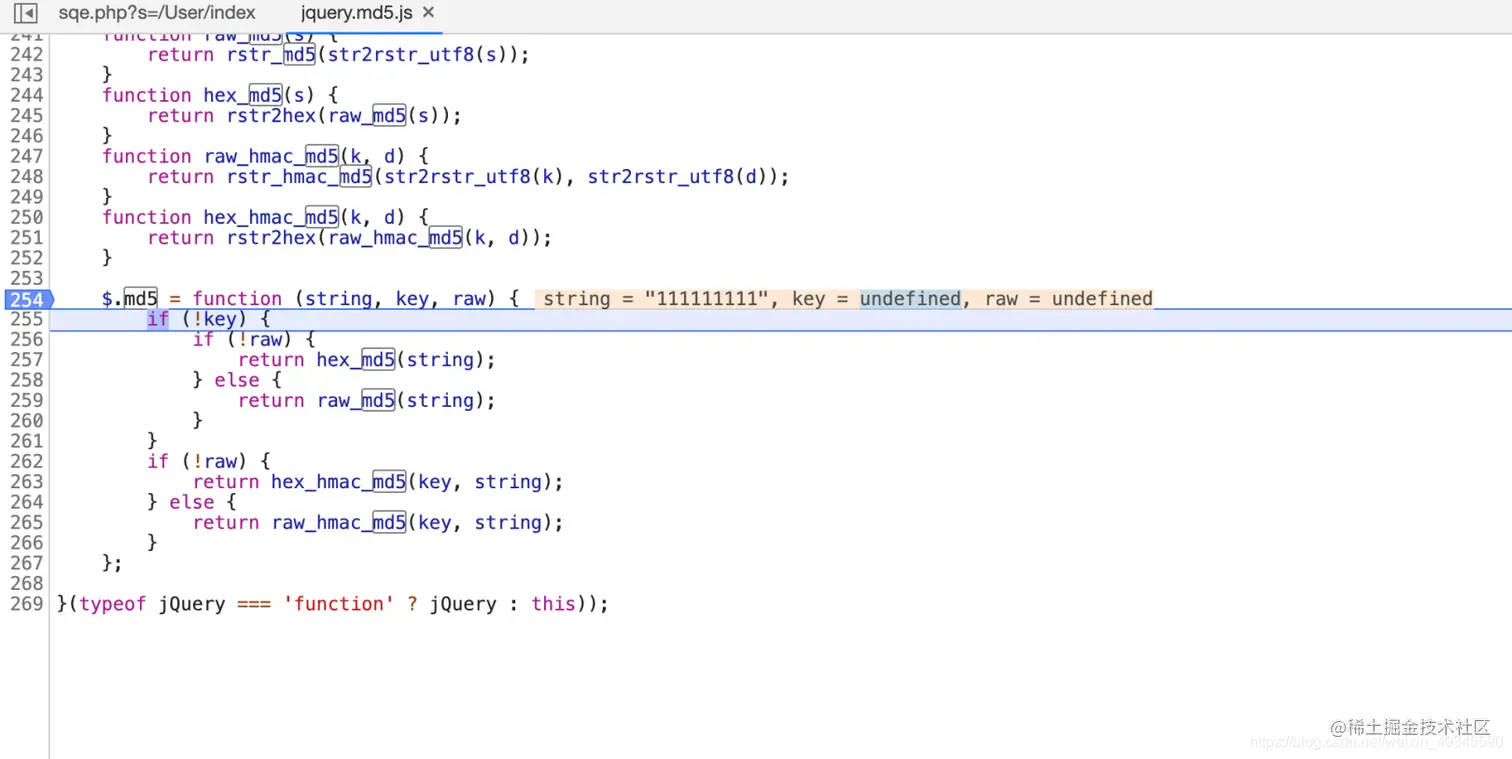1512x759 pixels.
Task: Set breakpoint at line number 265
Action: [x=26, y=523]
